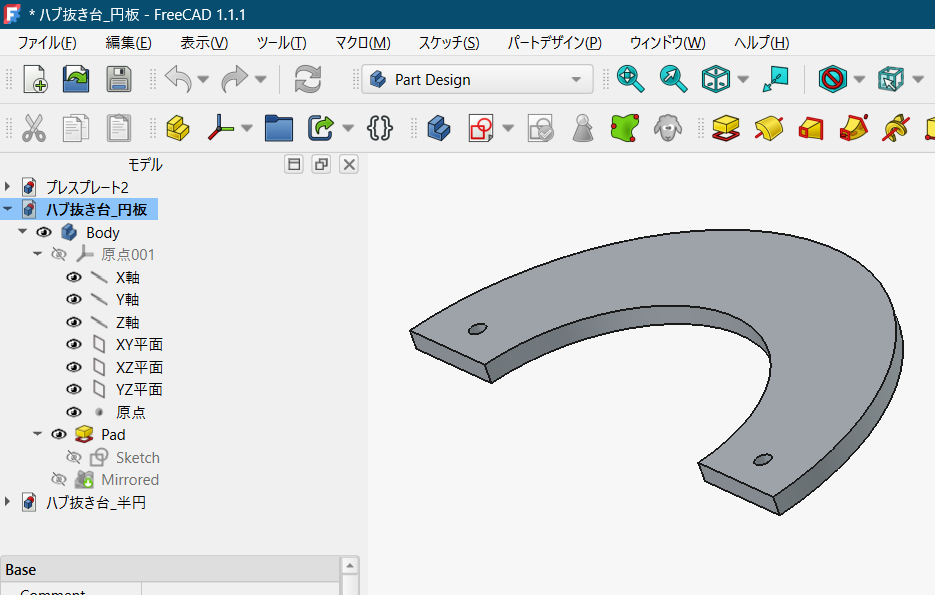
Task: Open the redo history dropdown arrow
Action: [261, 79]
